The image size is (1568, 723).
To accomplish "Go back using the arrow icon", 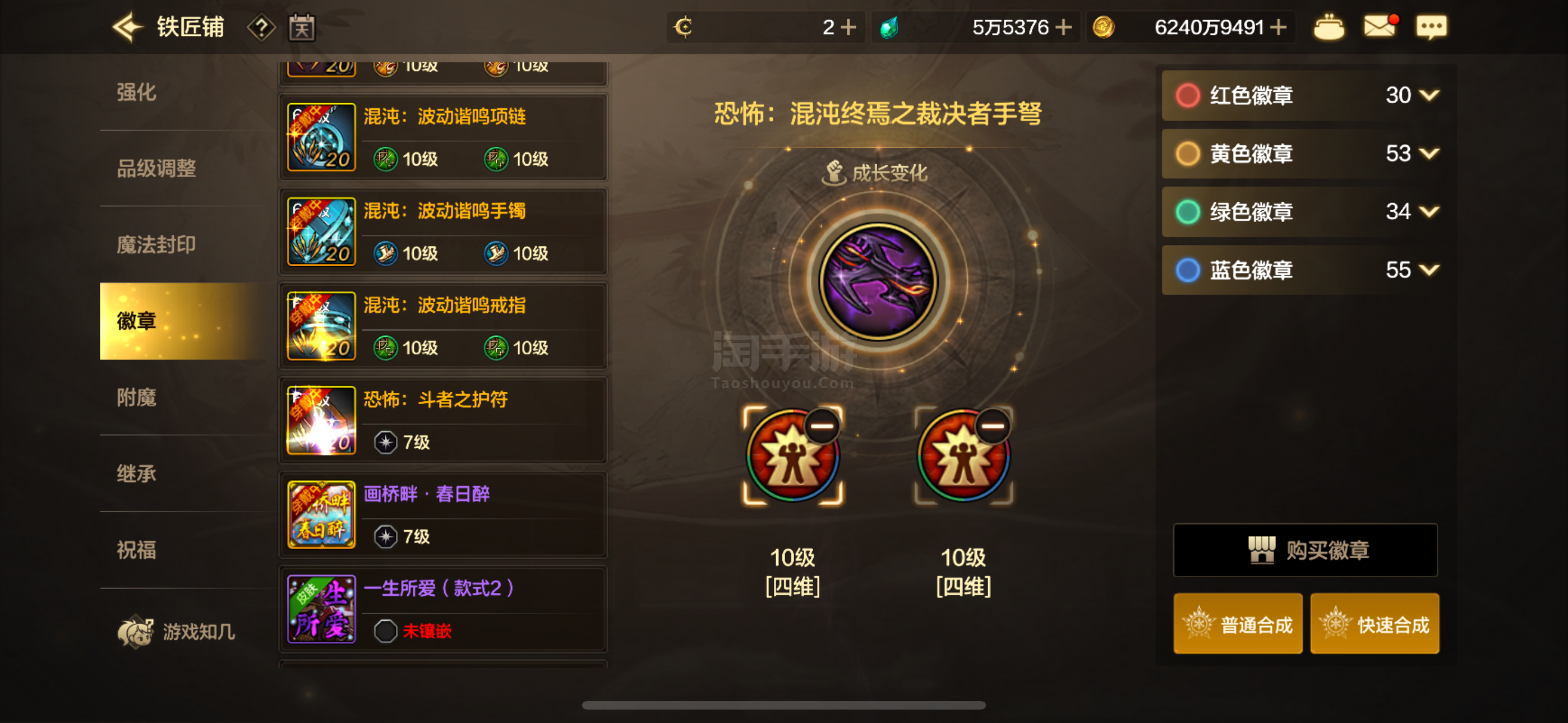I will tap(128, 27).
